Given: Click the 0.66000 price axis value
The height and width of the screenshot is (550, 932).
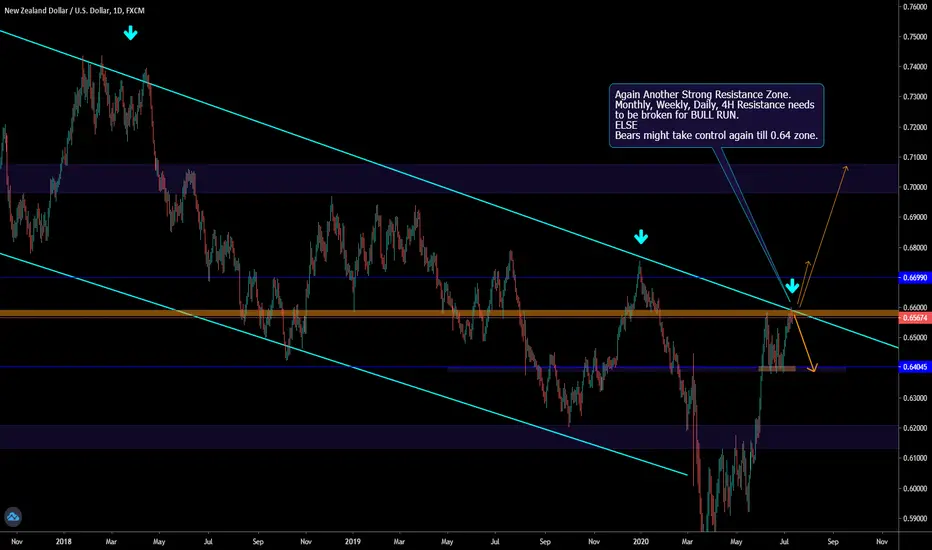Looking at the screenshot, I should coord(915,308).
